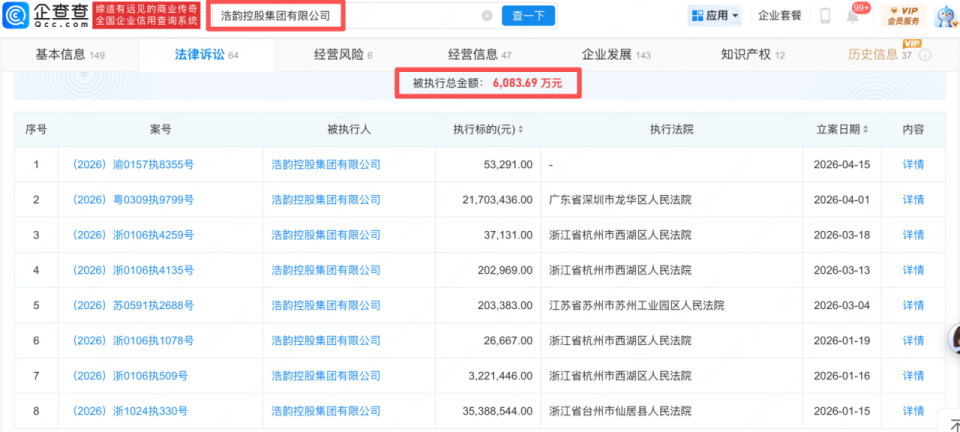Open case (2026)粤0309执9799号
Image resolution: width=960 pixels, height=432 pixels.
pyautogui.click(x=133, y=199)
